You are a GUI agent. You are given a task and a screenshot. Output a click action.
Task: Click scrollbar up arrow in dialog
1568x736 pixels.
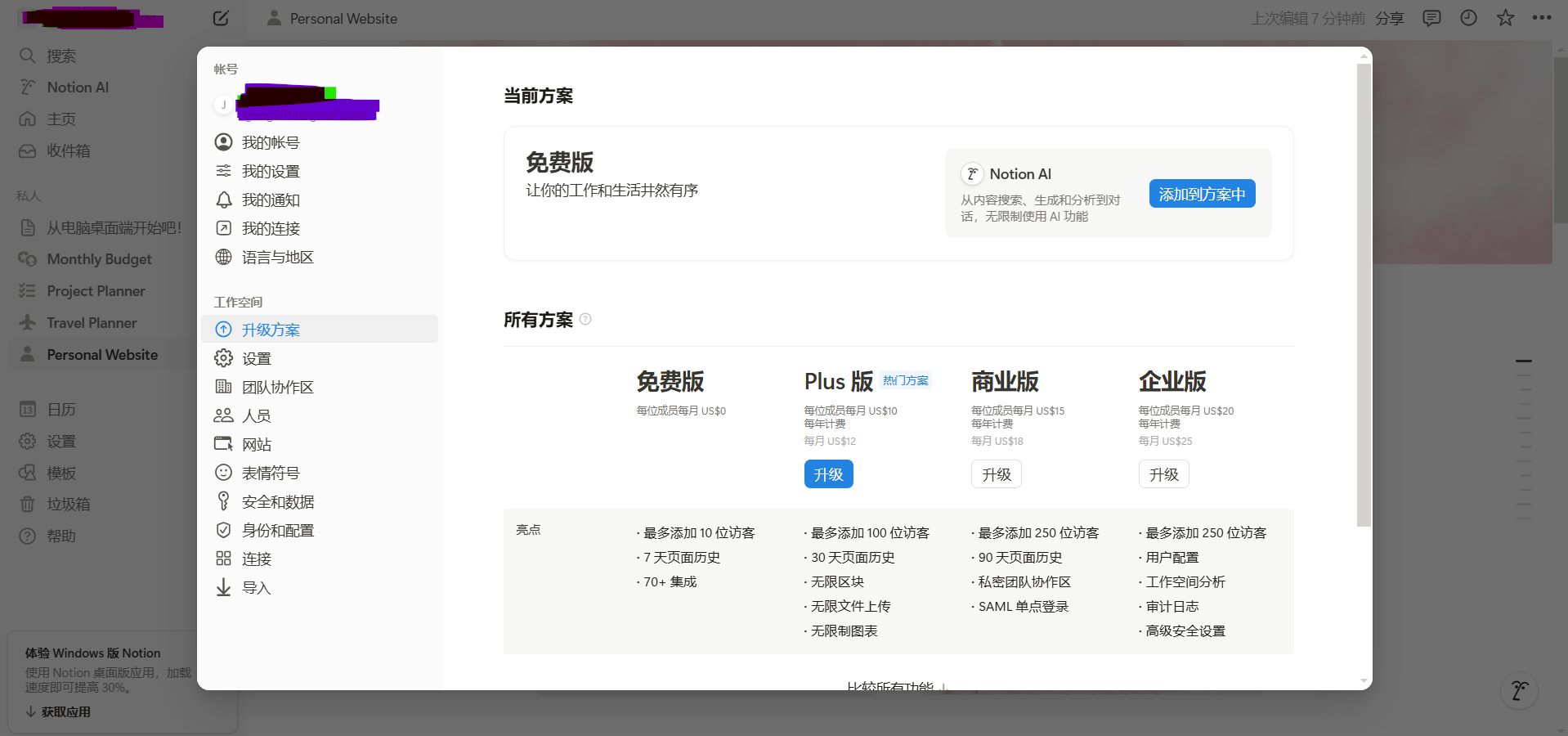(1363, 56)
